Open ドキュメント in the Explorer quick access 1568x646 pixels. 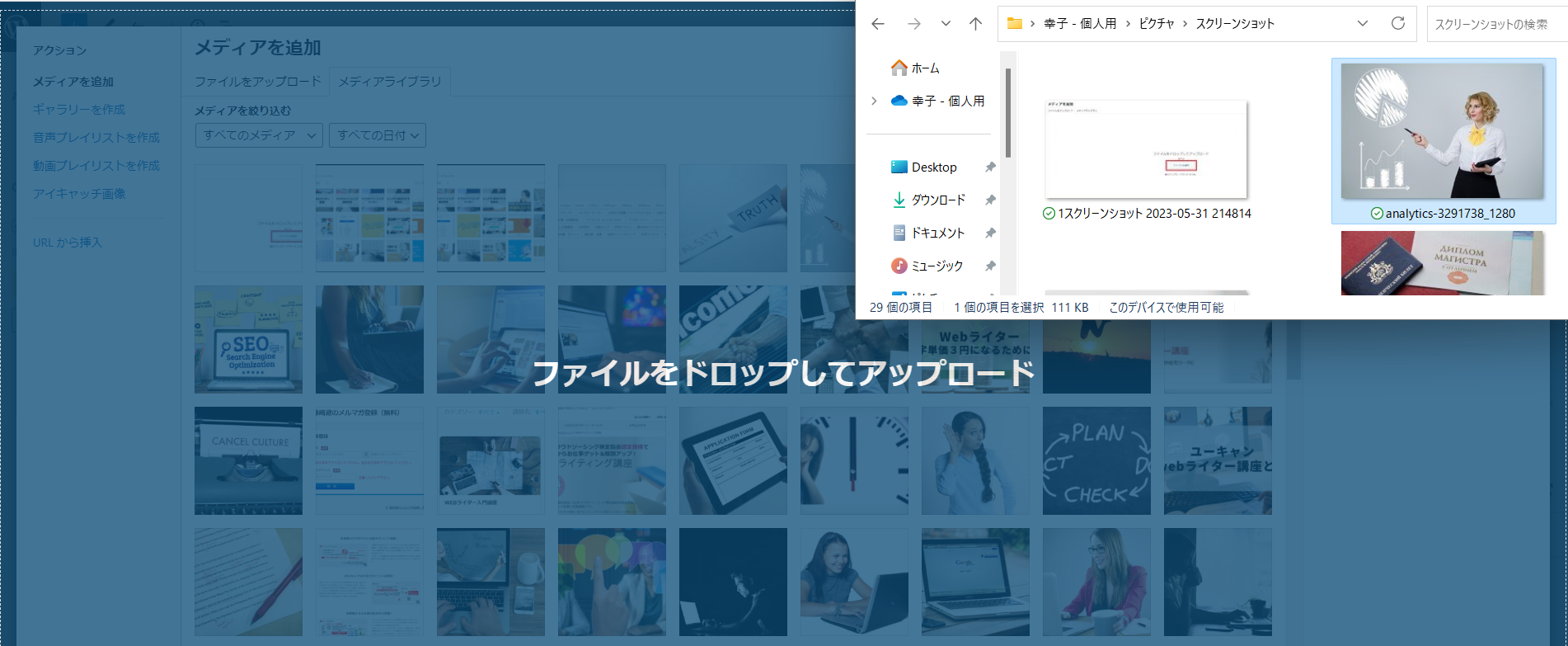pos(928,233)
